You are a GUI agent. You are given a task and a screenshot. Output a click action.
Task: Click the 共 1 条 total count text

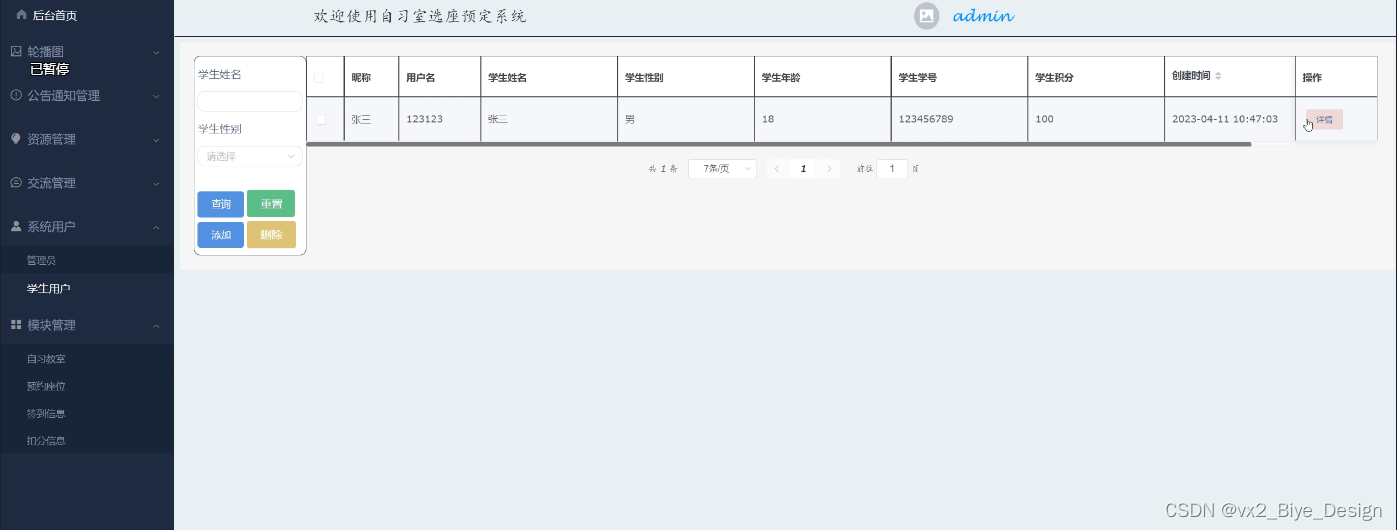(x=663, y=169)
